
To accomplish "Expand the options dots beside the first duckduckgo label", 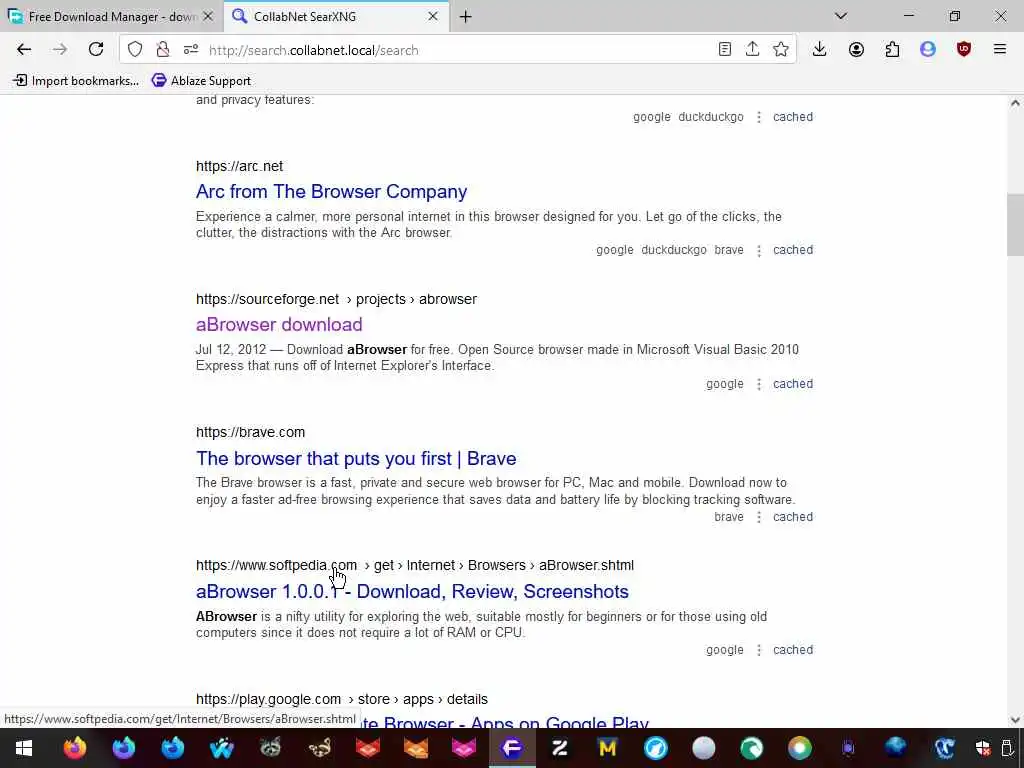I will point(758,118).
